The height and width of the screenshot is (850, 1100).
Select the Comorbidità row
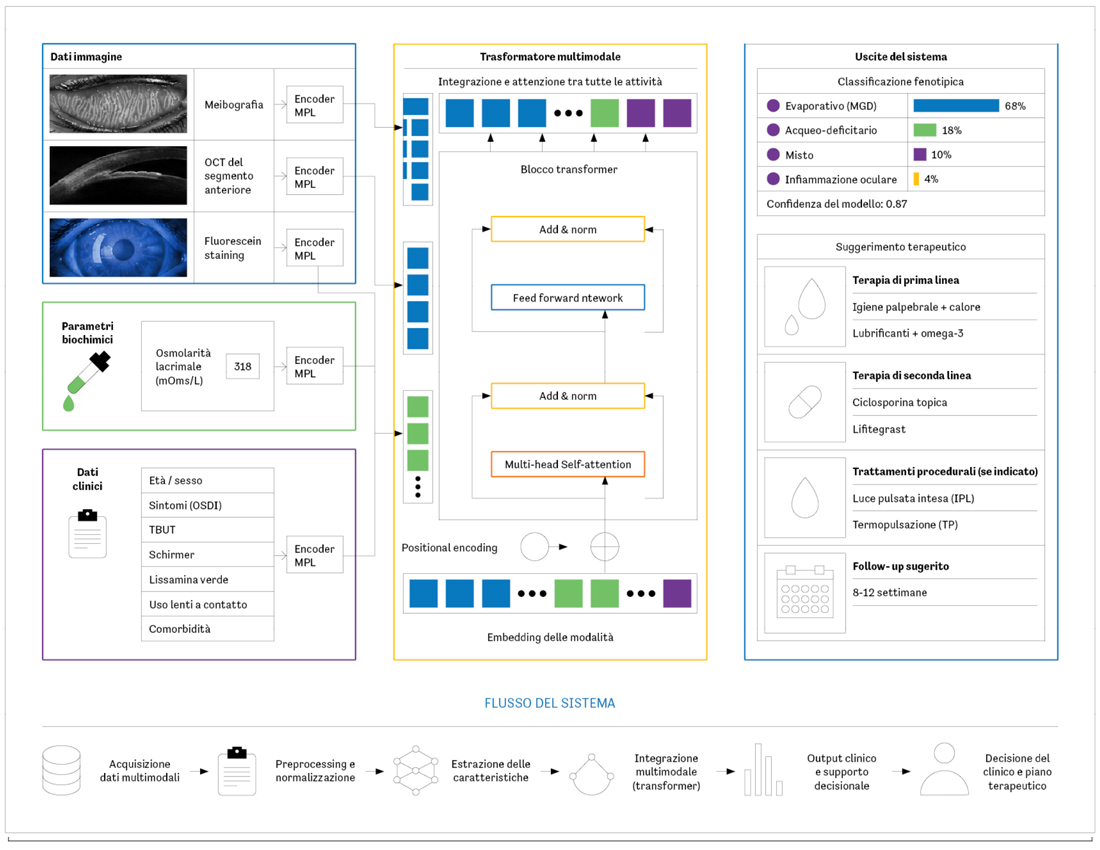click(208, 628)
